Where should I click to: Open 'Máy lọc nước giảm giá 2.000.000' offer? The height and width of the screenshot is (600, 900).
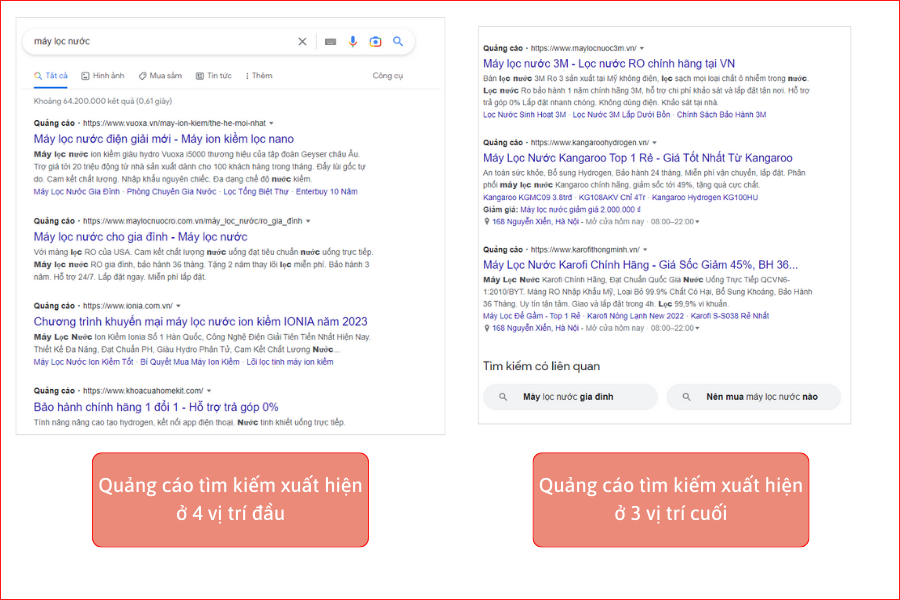click(580, 210)
